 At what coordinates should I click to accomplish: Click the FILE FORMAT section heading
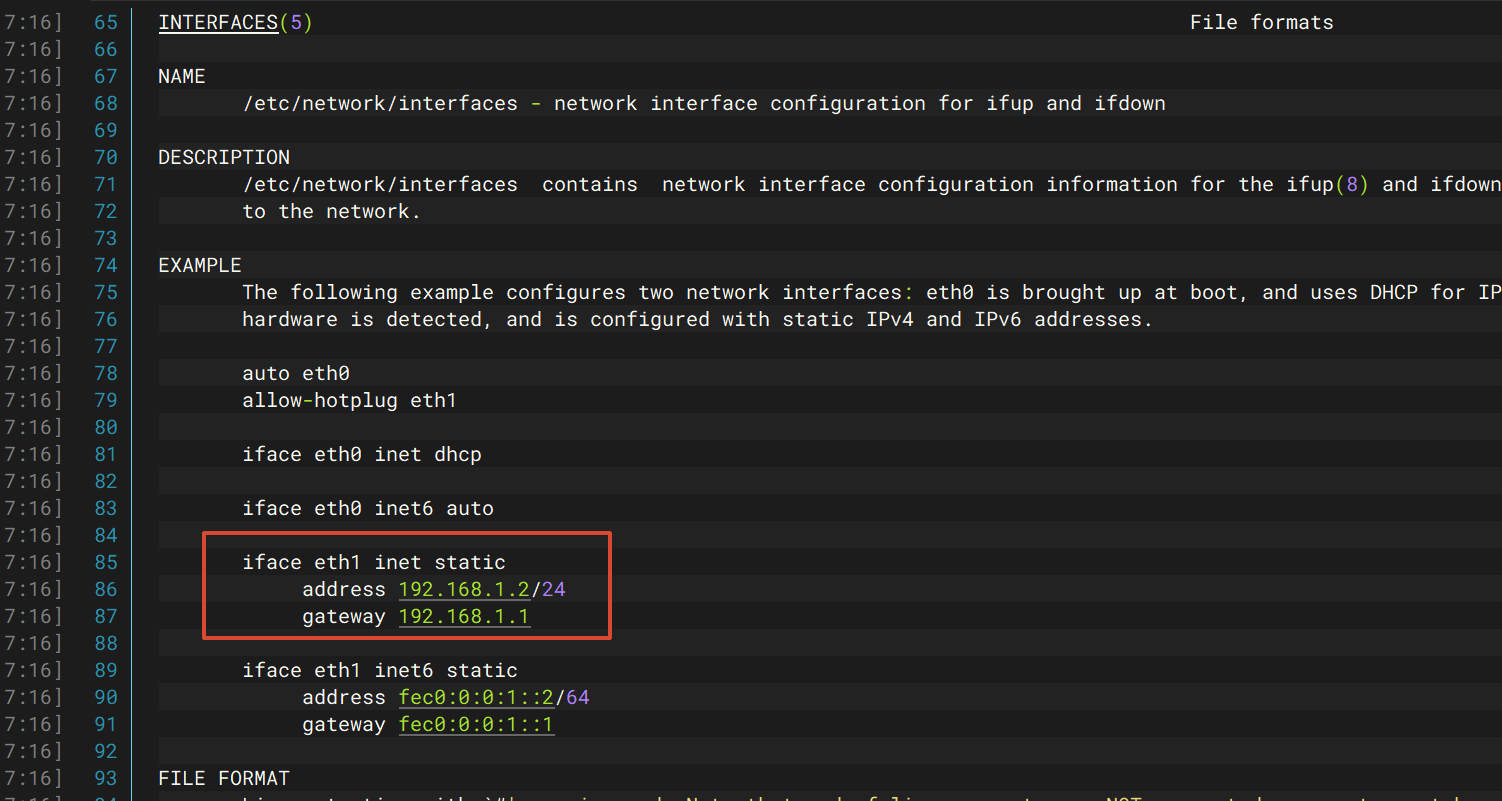[224, 778]
